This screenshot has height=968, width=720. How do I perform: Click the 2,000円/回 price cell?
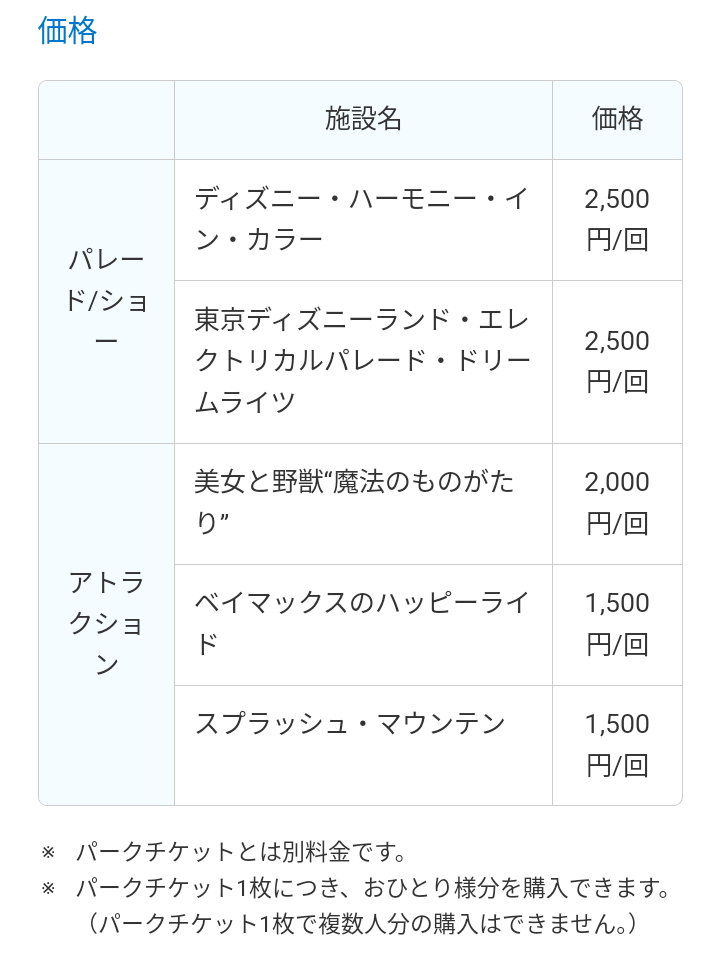[617, 503]
